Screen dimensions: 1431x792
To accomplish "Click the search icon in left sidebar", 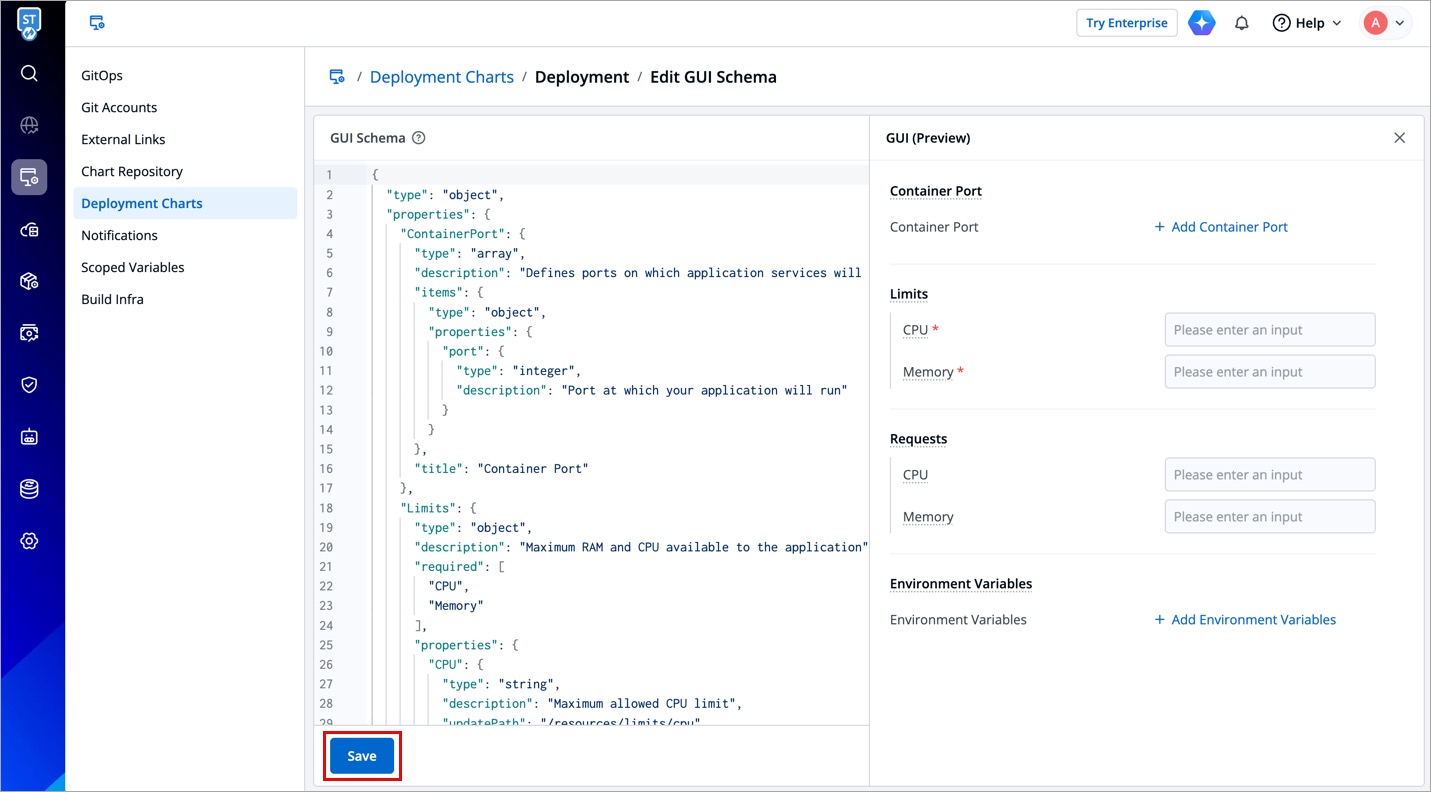I will point(29,73).
